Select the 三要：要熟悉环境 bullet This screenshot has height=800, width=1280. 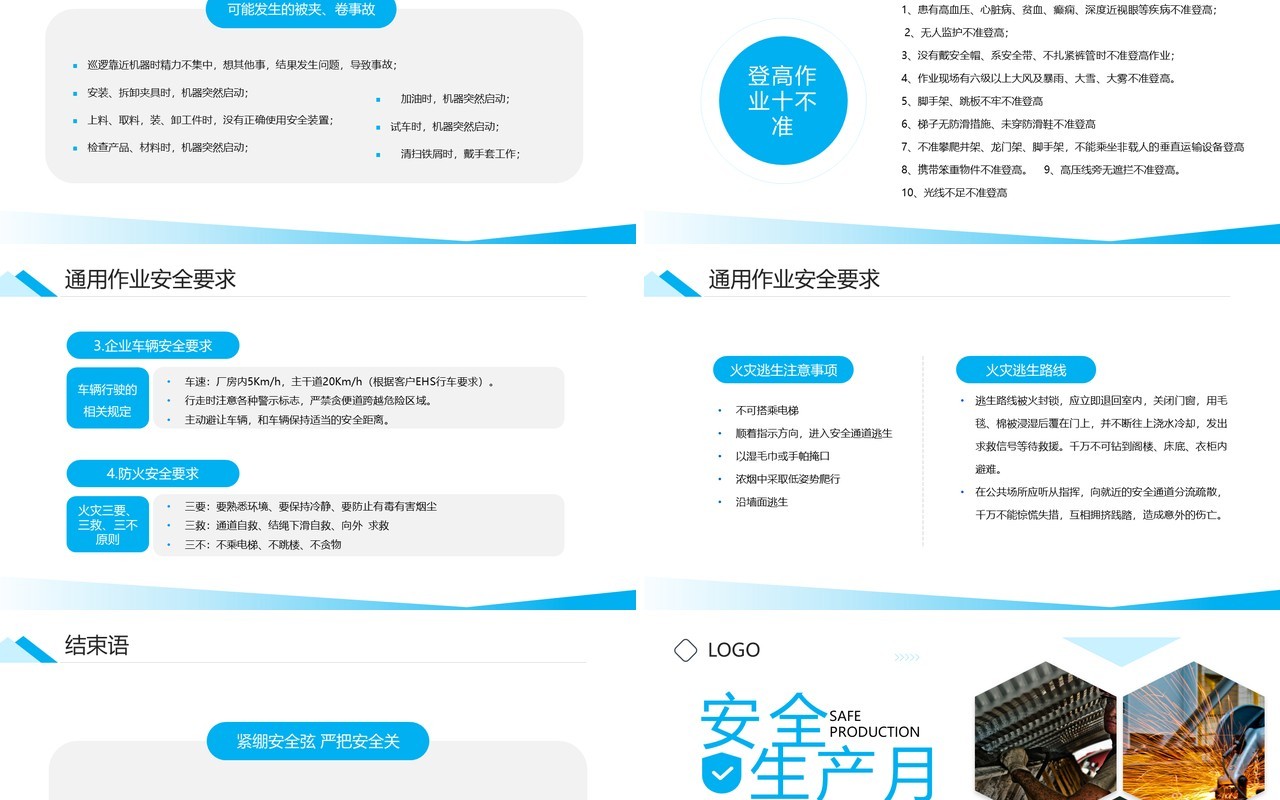pos(310,506)
